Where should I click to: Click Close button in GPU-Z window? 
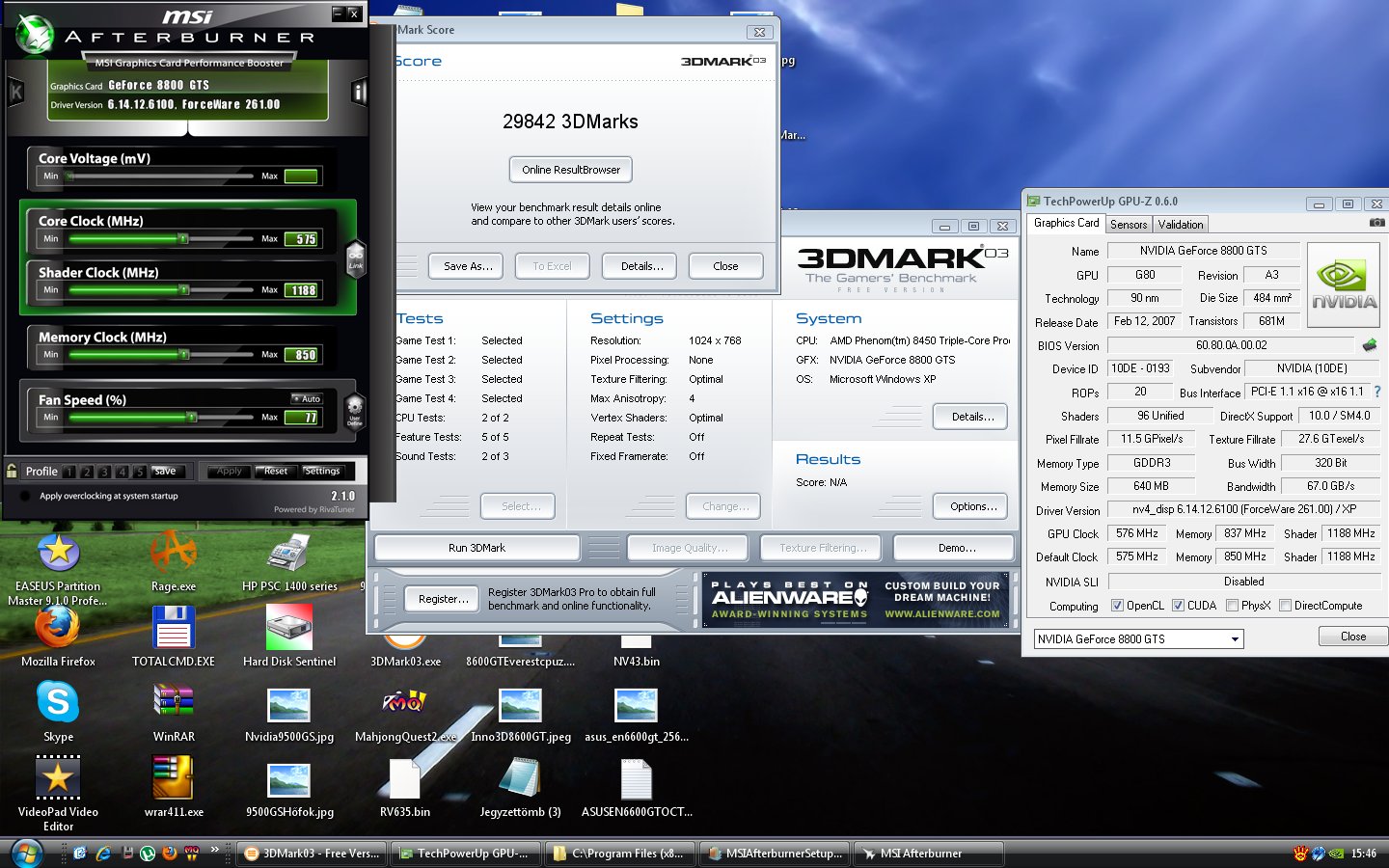1353,637
